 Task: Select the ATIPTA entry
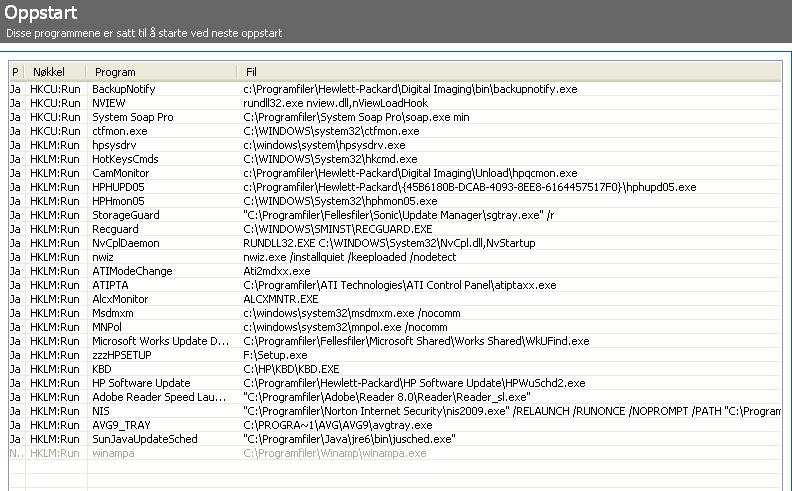coord(110,285)
